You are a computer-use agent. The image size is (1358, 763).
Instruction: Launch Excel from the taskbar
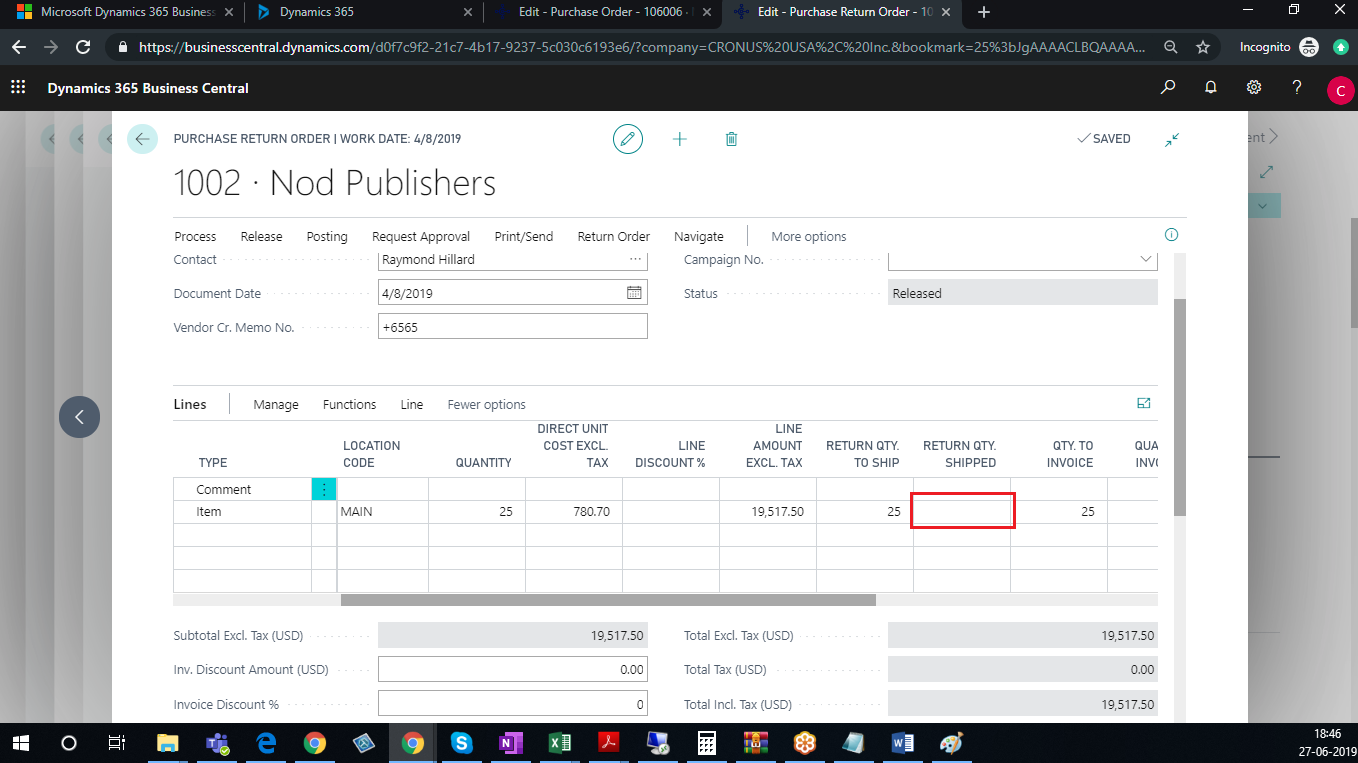(x=559, y=743)
